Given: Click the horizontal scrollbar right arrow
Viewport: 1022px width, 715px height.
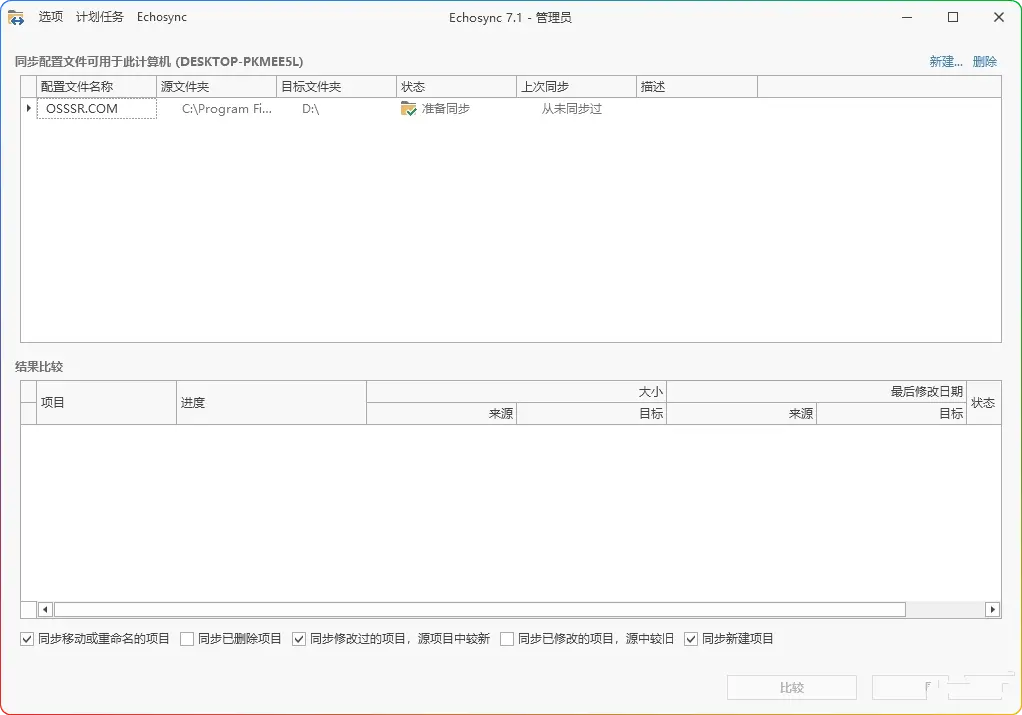Looking at the screenshot, I should tap(992, 609).
